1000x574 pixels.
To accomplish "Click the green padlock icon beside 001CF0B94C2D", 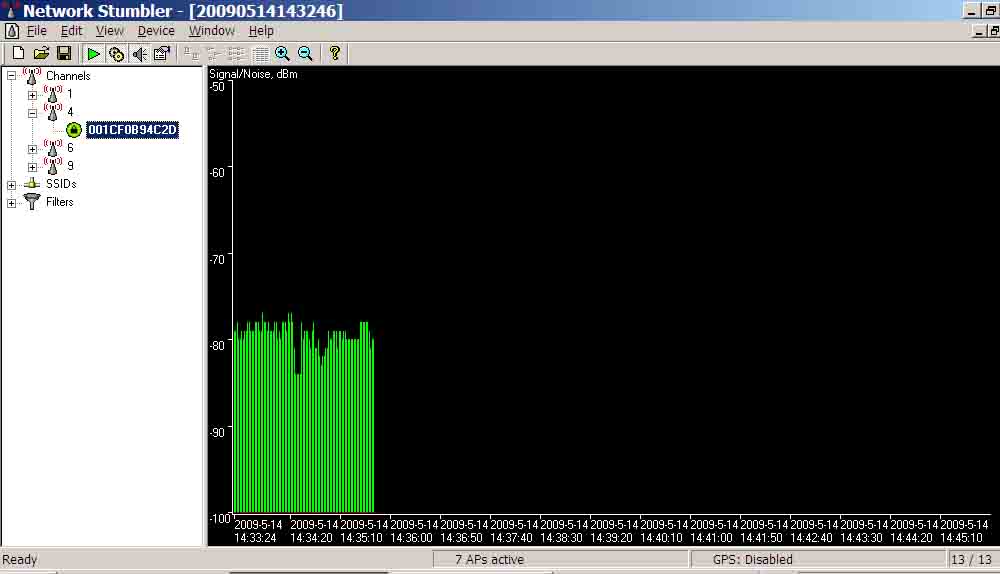I will pyautogui.click(x=74, y=130).
